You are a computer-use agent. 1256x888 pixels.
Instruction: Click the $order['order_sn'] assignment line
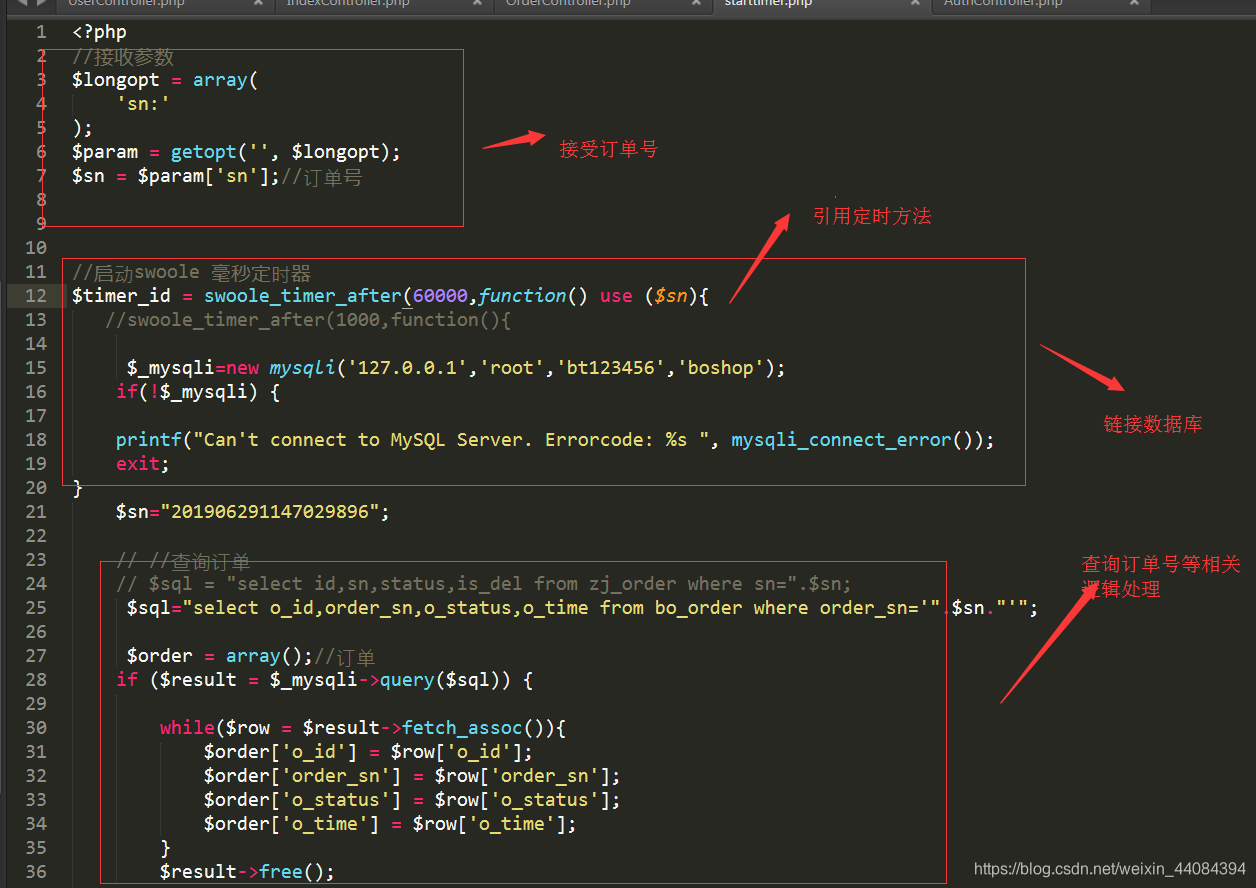tap(413, 776)
